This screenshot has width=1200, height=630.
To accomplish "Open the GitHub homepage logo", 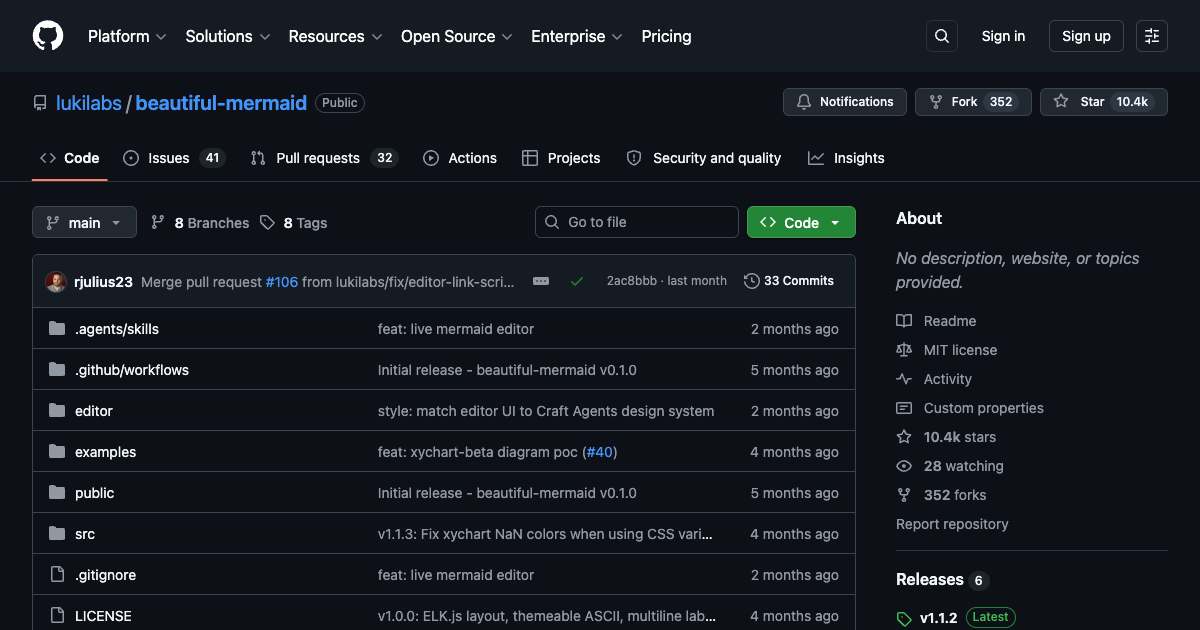I will click(x=48, y=36).
